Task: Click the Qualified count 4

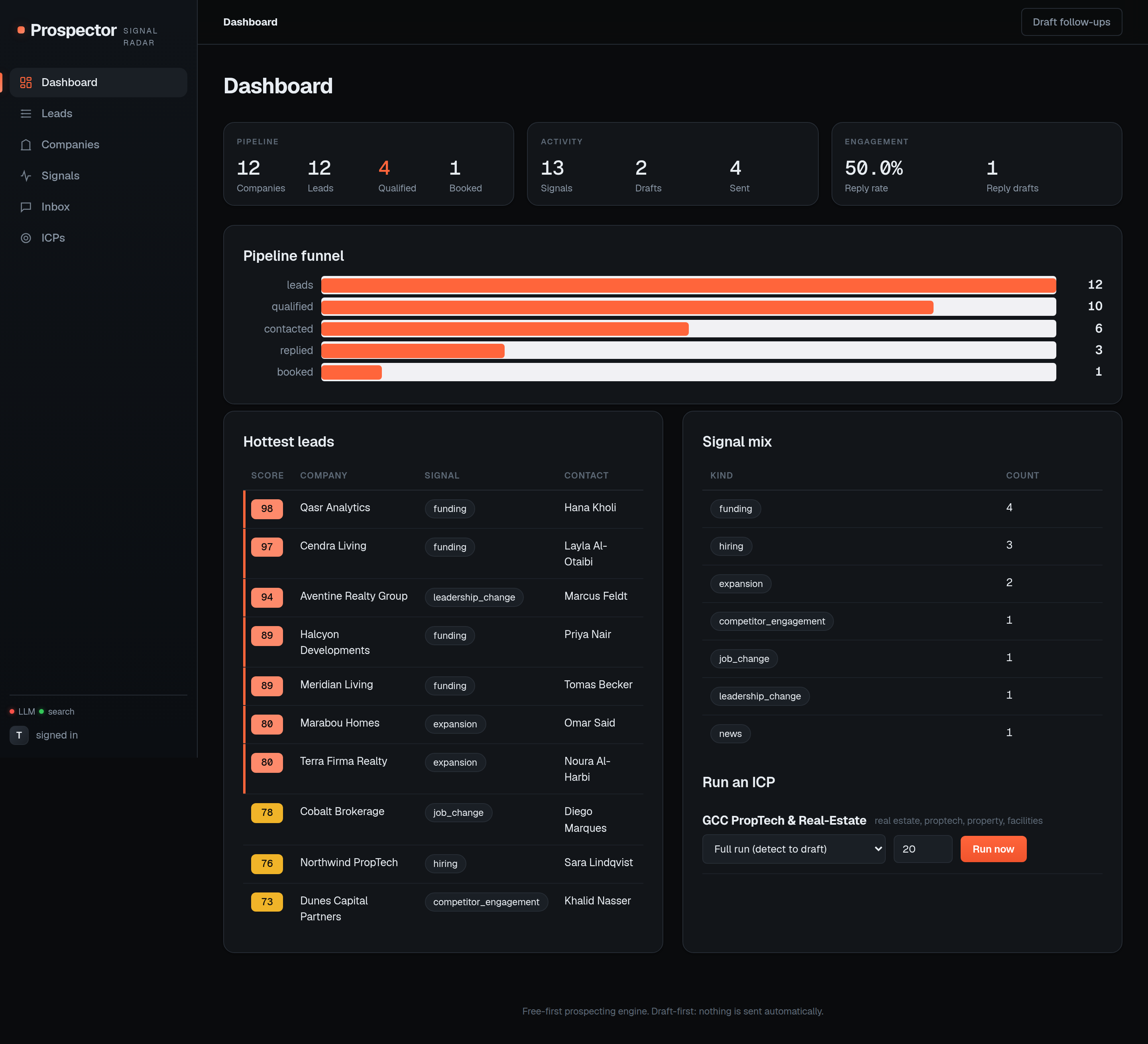Action: (384, 168)
